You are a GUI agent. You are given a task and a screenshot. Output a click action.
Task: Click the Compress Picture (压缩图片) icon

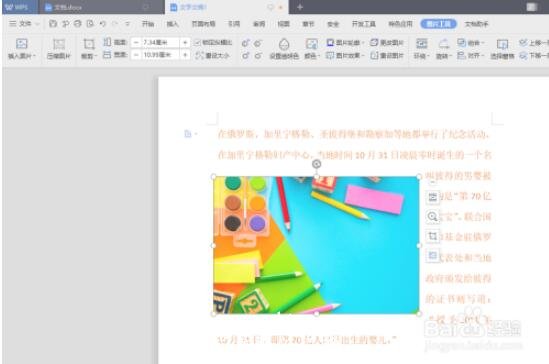[x=59, y=44]
